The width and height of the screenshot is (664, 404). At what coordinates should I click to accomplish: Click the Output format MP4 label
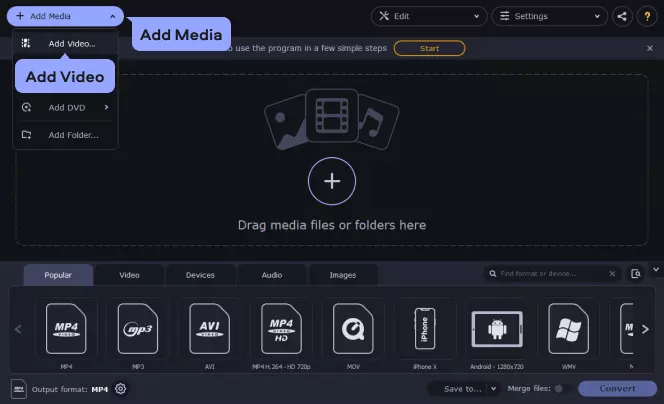point(70,389)
